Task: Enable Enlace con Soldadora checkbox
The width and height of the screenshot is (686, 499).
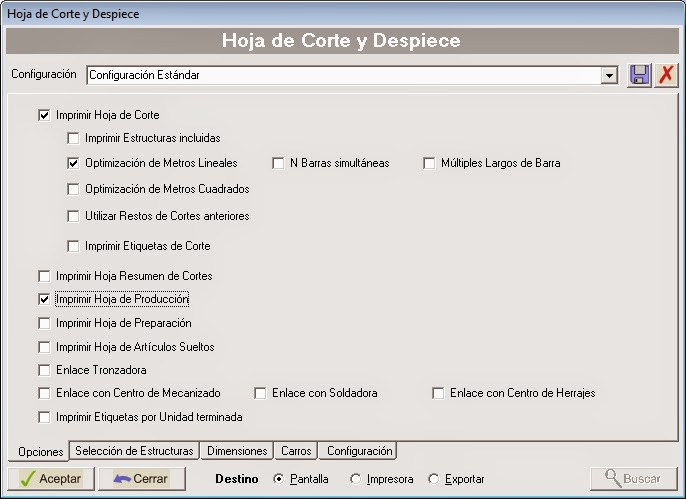Action: (x=261, y=393)
